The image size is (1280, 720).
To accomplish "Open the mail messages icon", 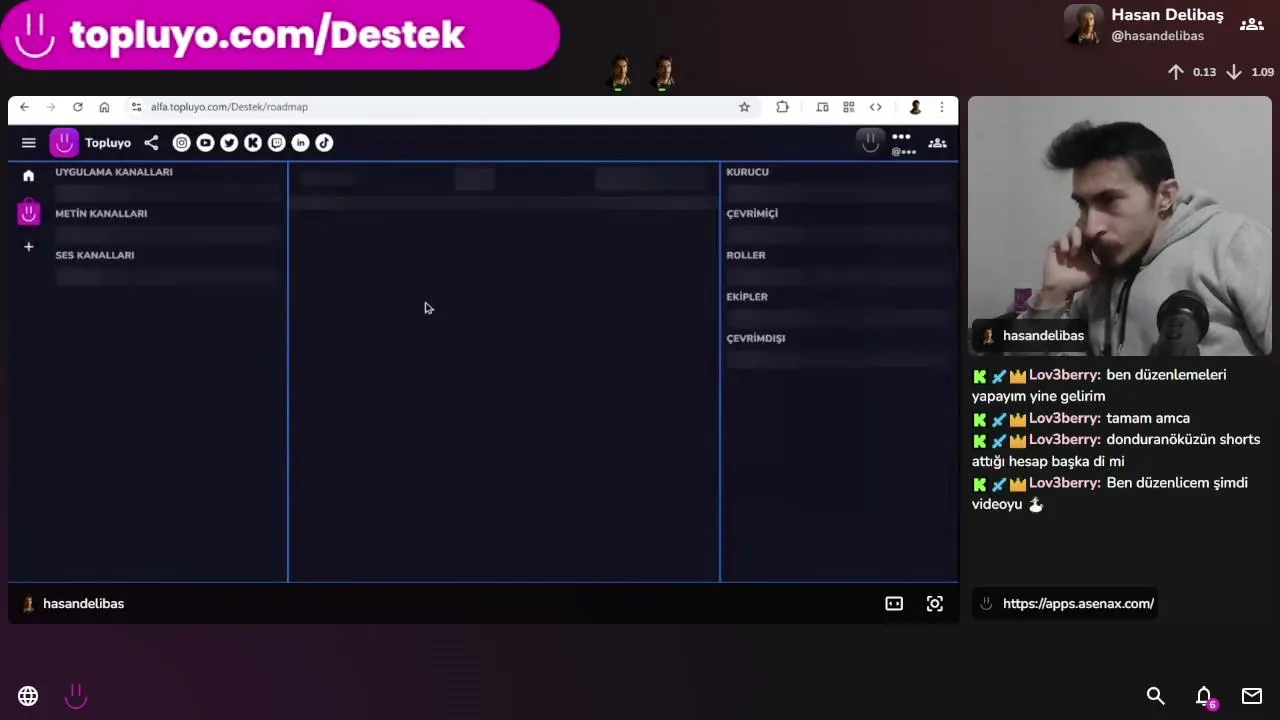I will (x=1251, y=696).
